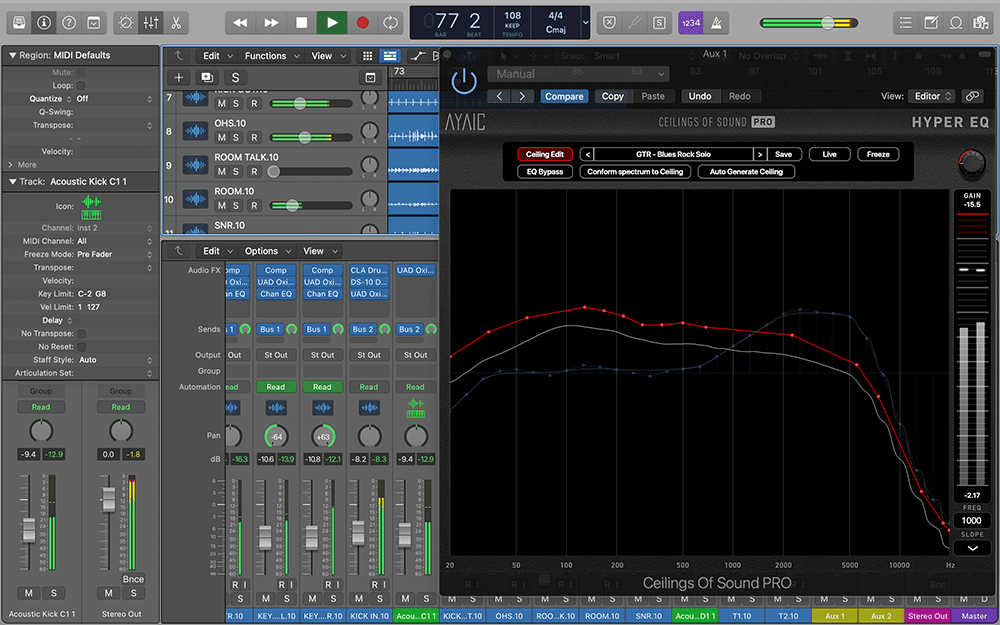
Task: Click the Auto Generate Ceiling button
Action: [746, 172]
